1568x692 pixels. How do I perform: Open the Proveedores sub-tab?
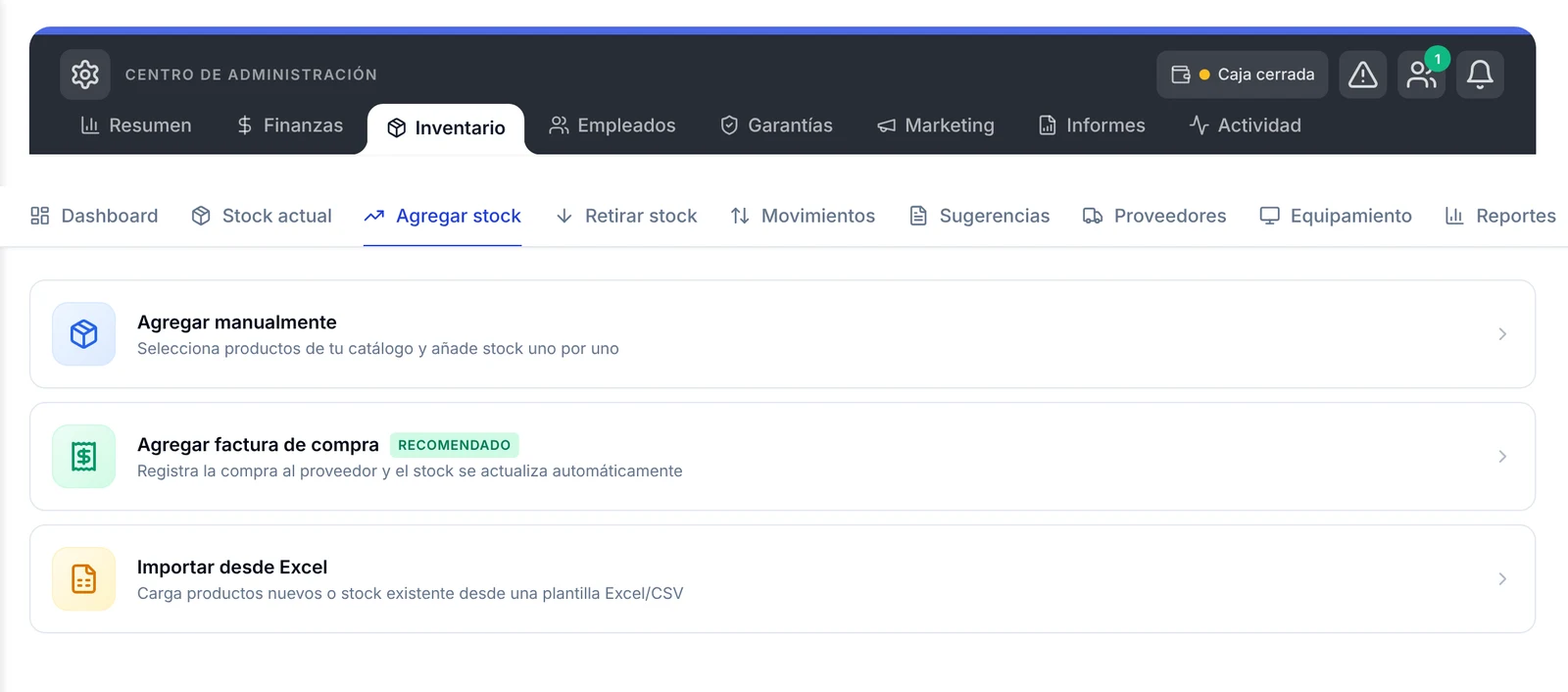[1154, 216]
